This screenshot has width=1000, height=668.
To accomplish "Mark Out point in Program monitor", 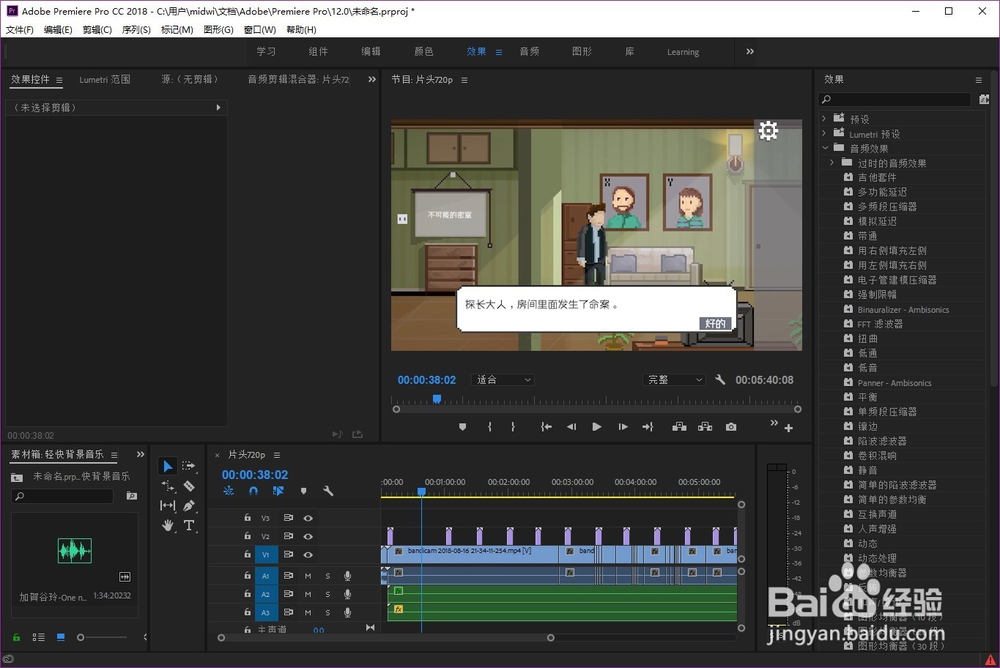I will (x=513, y=427).
